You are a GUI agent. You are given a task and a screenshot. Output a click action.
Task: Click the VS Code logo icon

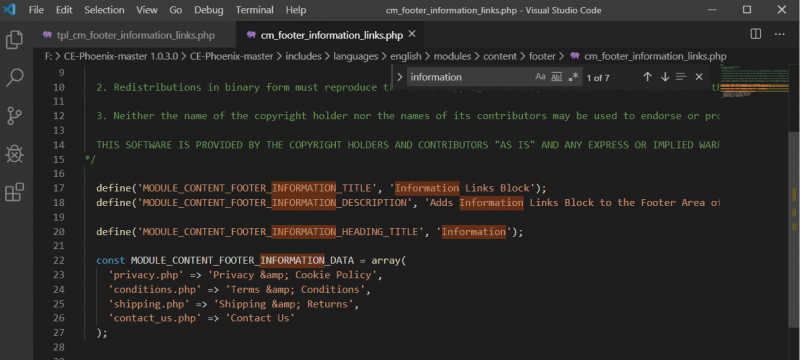click(10, 10)
